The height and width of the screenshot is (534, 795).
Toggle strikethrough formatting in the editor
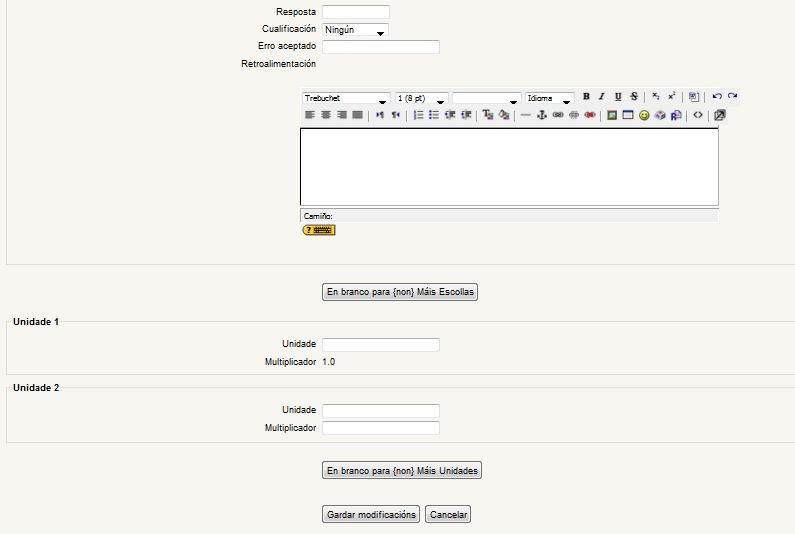point(634,97)
